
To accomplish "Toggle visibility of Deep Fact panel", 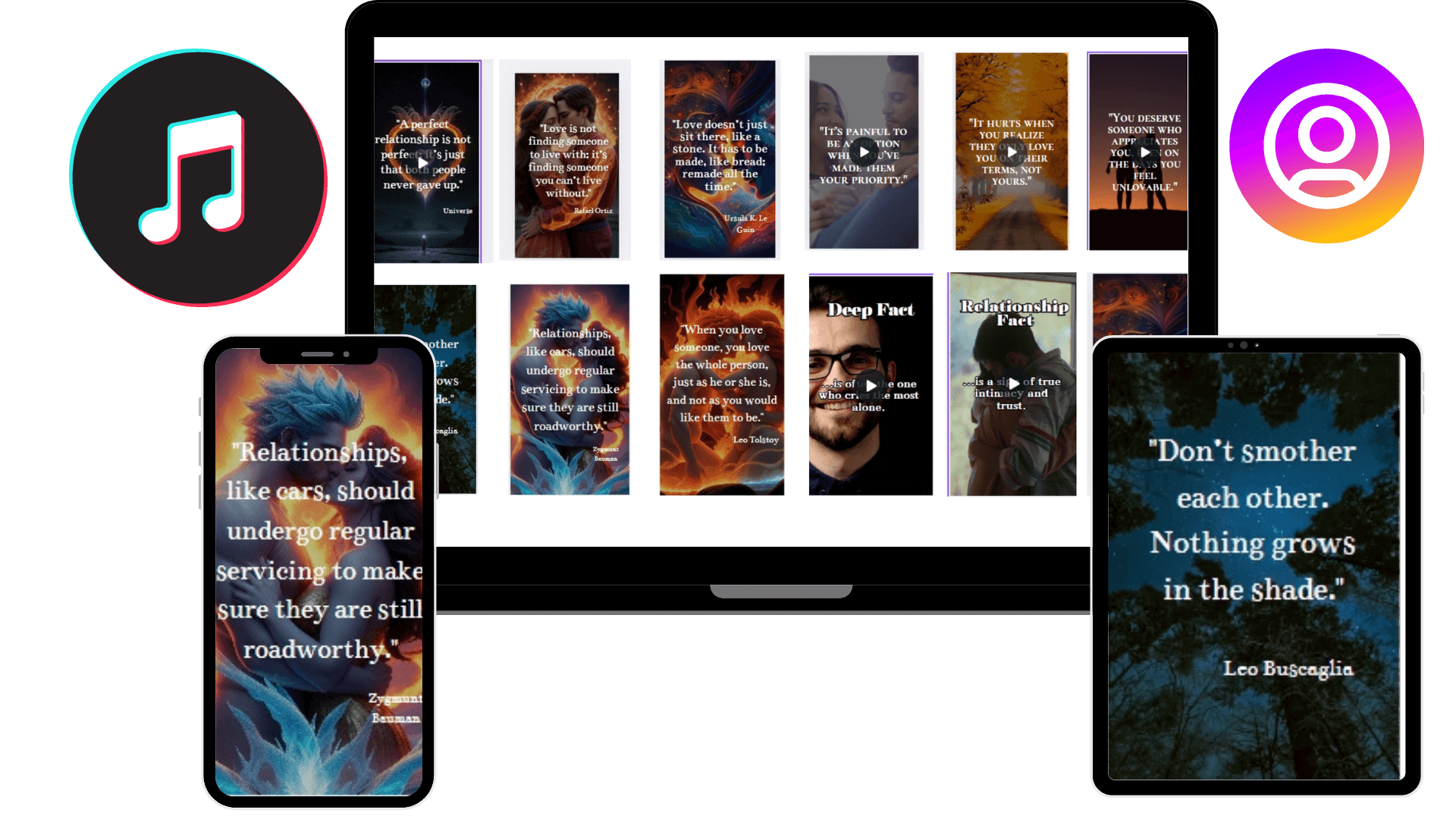I will (x=868, y=386).
